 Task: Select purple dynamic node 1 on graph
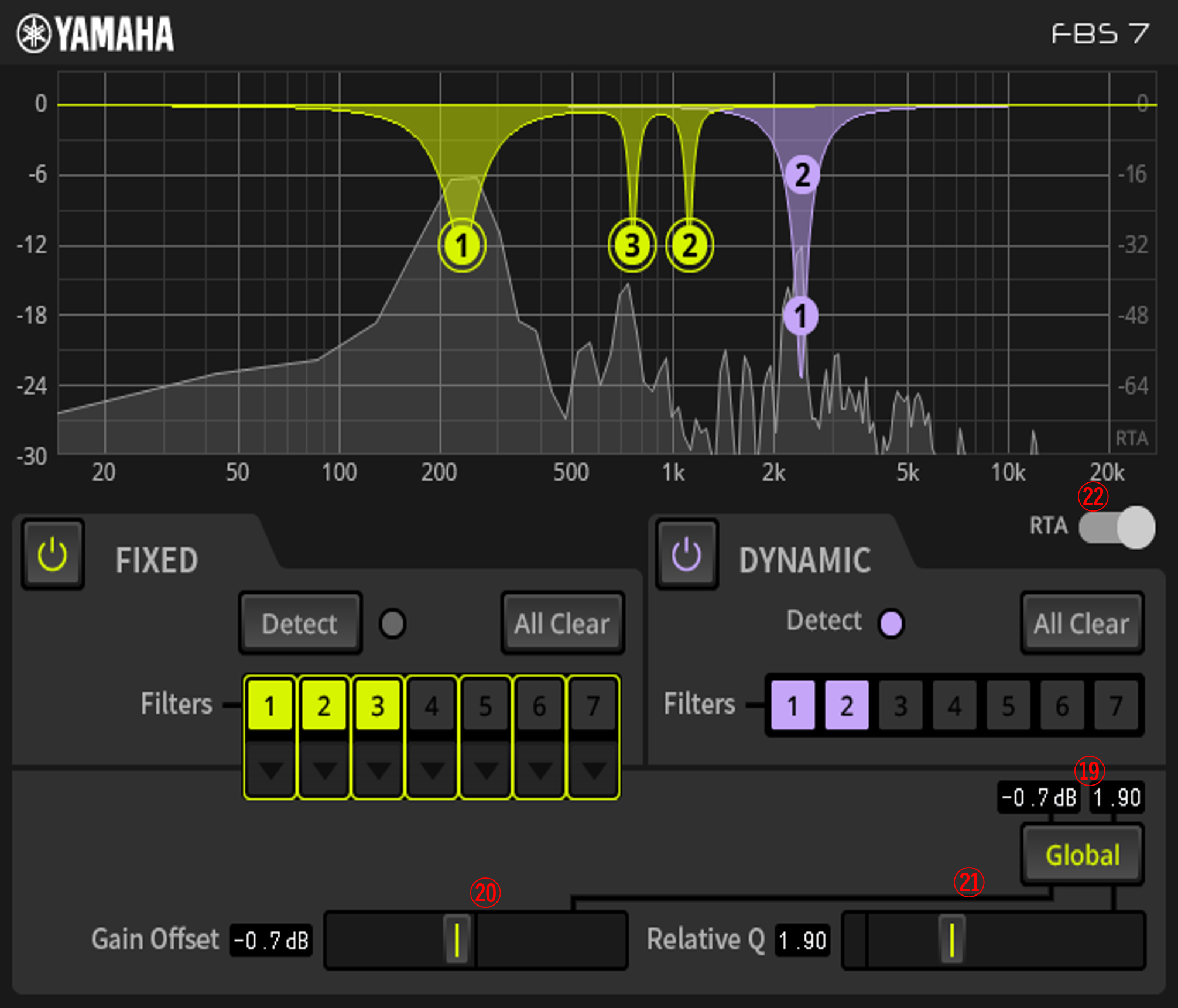pos(800,316)
